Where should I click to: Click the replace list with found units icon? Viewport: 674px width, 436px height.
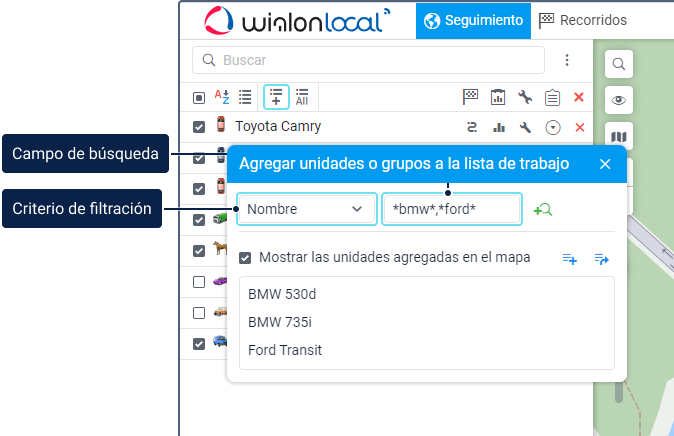601,259
